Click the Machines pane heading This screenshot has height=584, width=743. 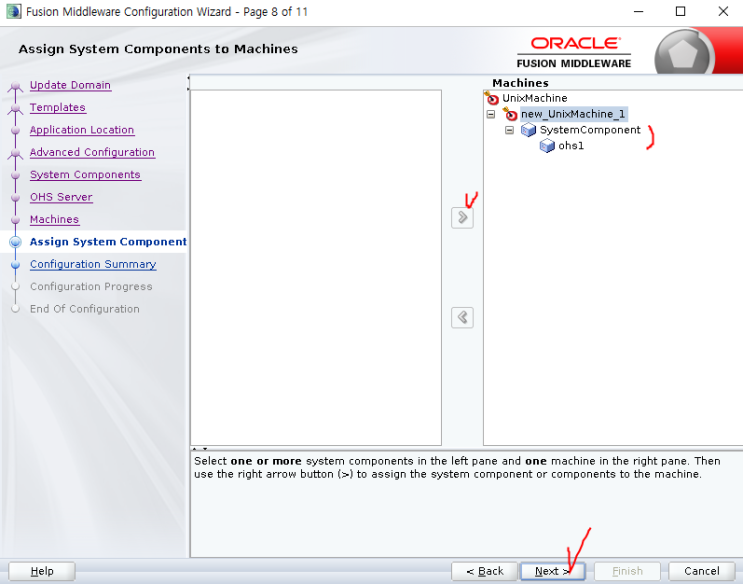pos(520,83)
